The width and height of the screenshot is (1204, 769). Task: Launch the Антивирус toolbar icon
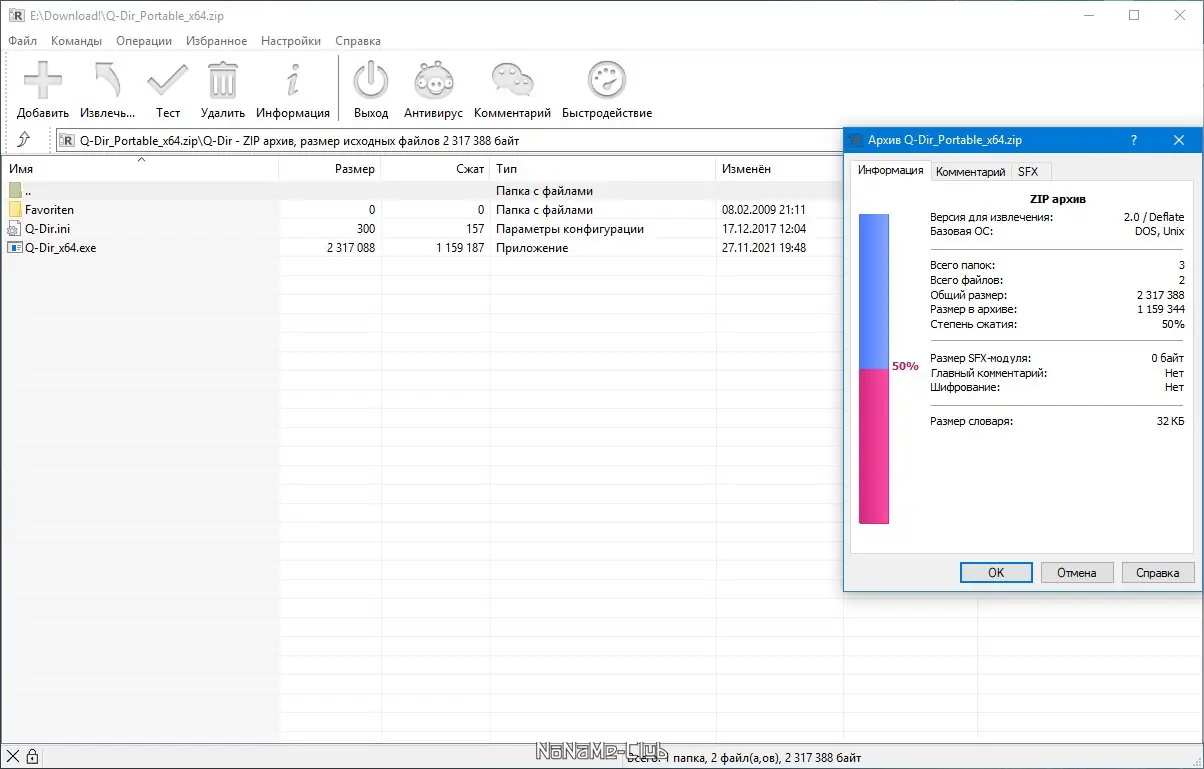(x=433, y=80)
